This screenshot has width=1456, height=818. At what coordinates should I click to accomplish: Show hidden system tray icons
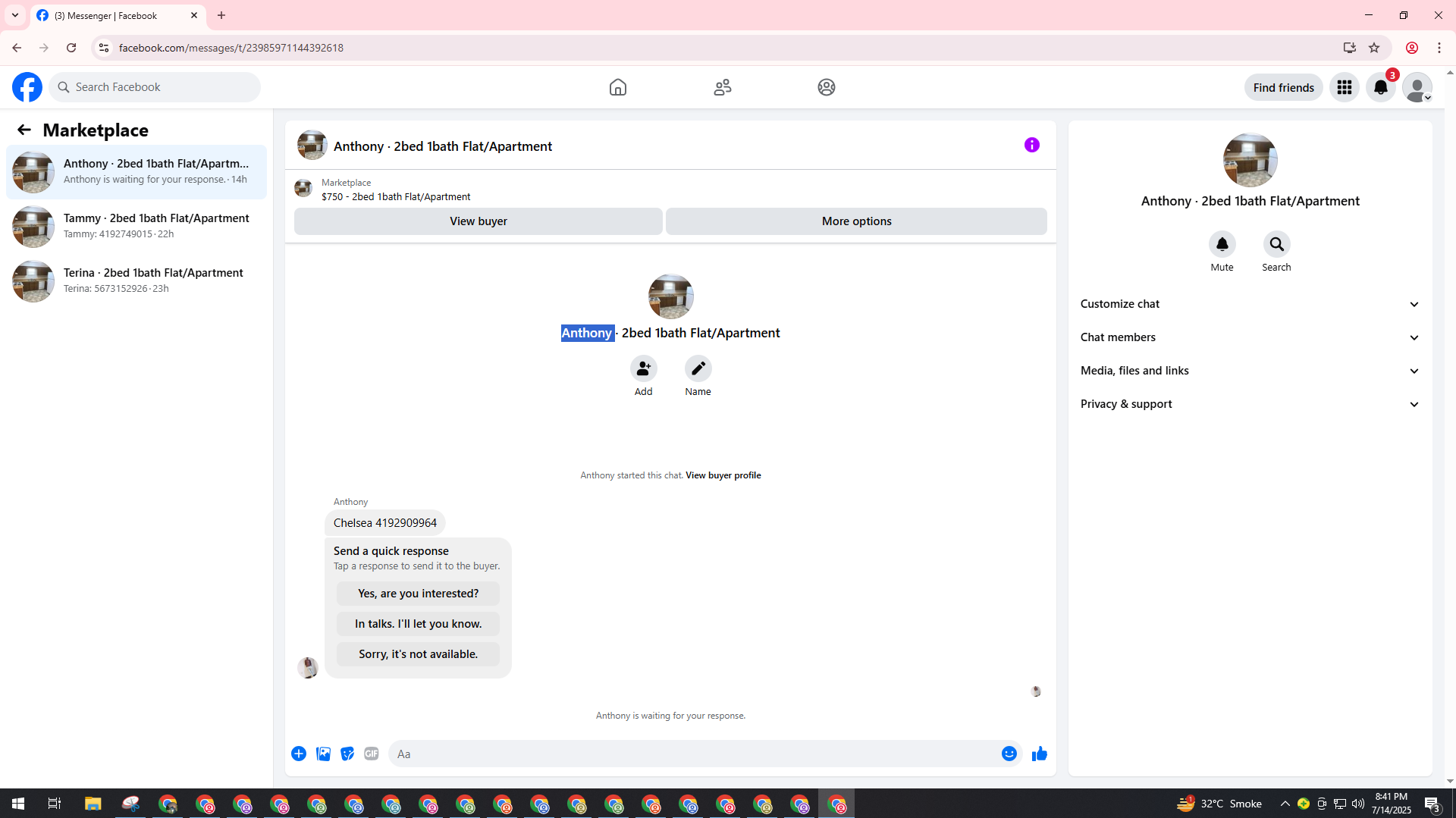1285,804
